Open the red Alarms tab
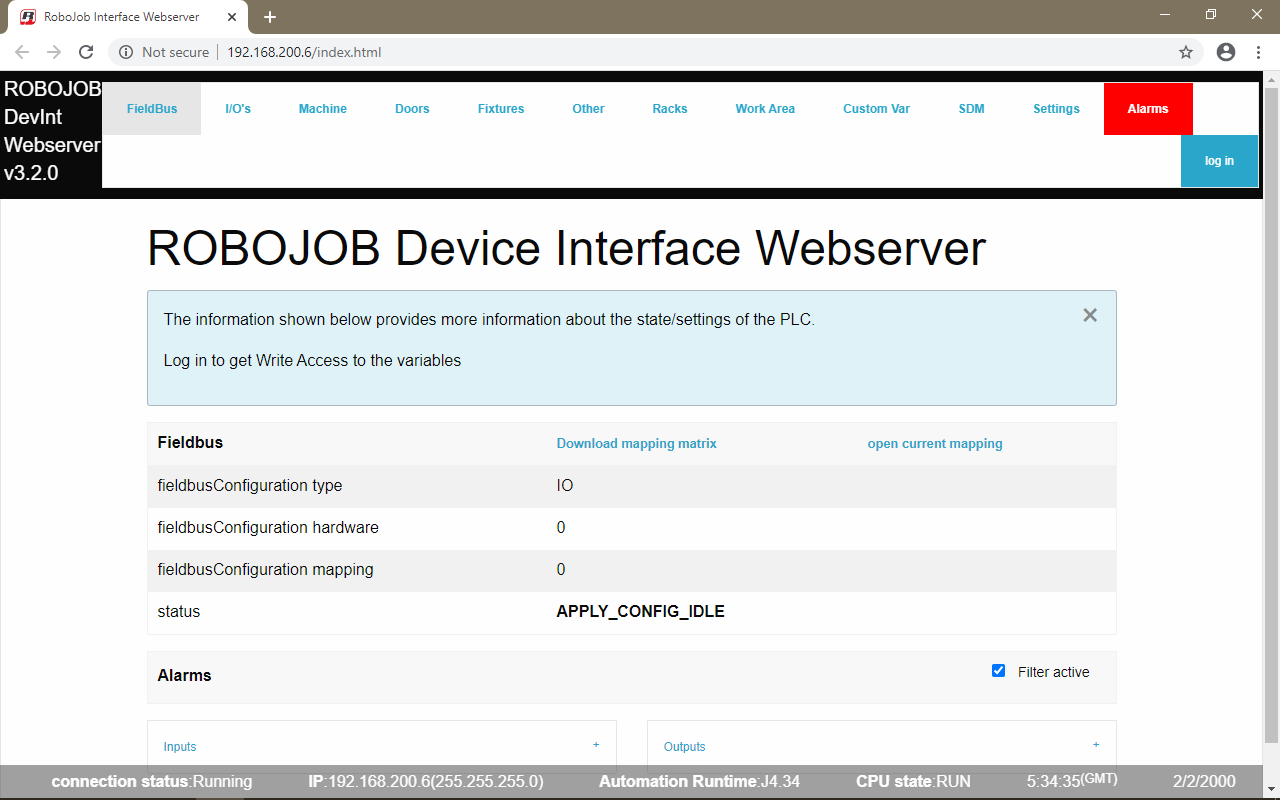The height and width of the screenshot is (800, 1280). [x=1148, y=109]
